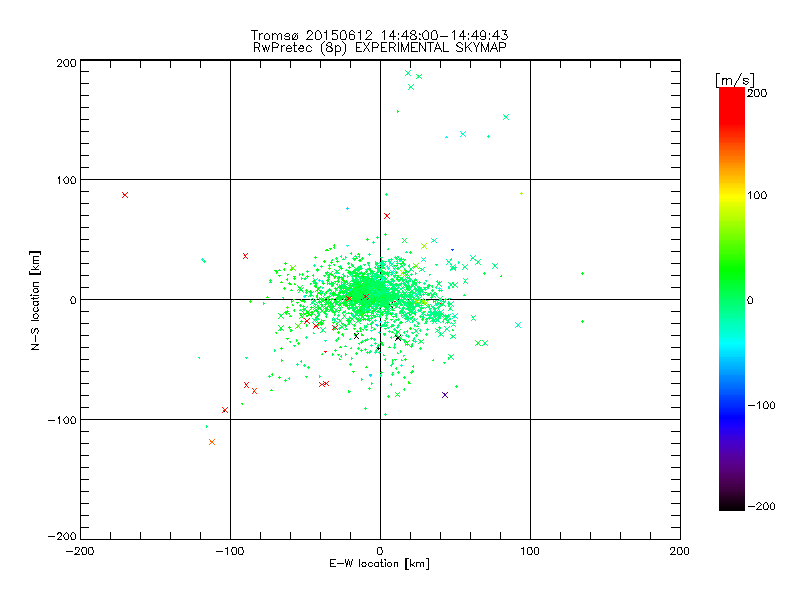Click the x-axis tick label '100'
The image size is (800, 600).
click(530, 551)
